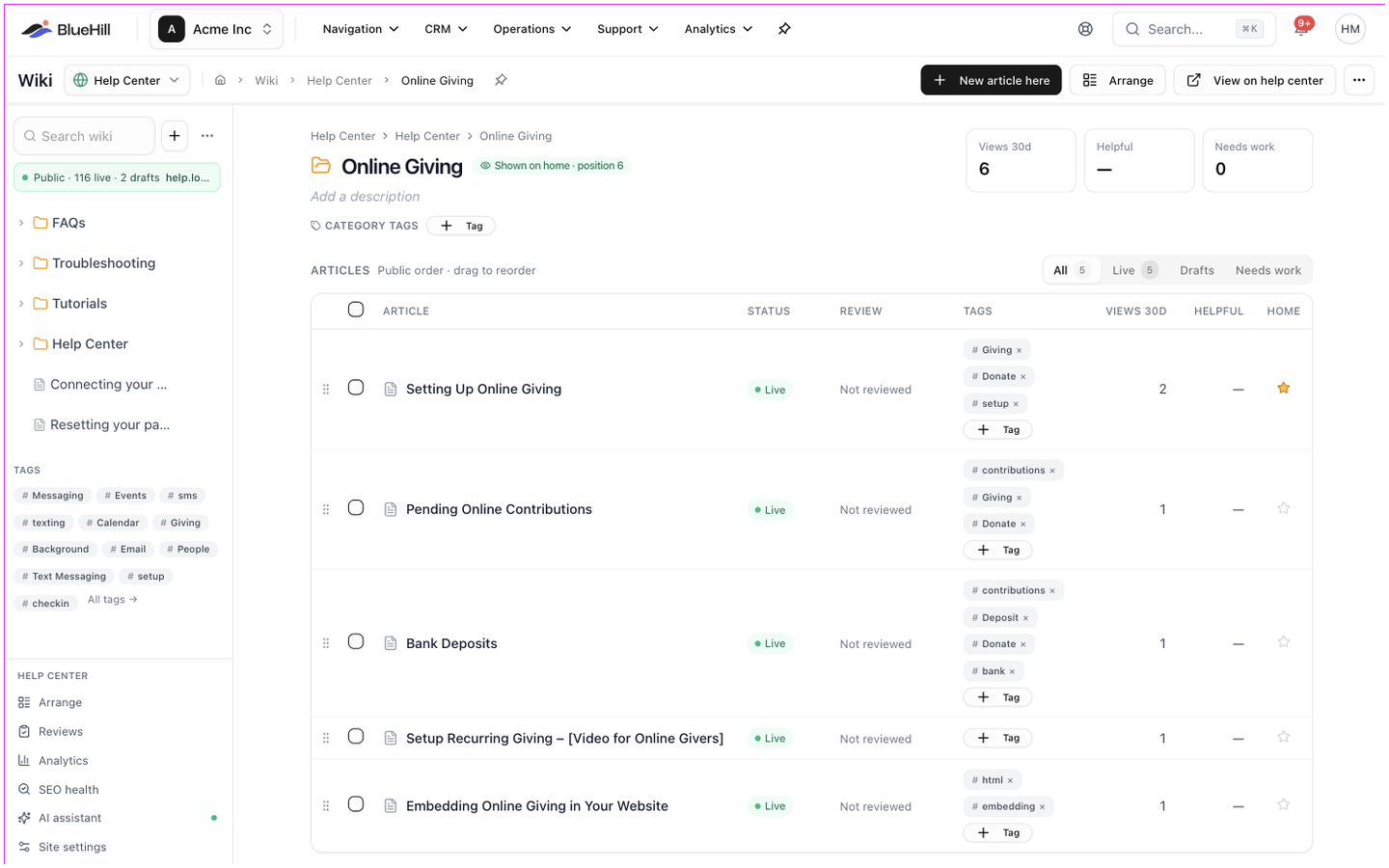Expand the Help Center folder in sidebar

(x=21, y=344)
